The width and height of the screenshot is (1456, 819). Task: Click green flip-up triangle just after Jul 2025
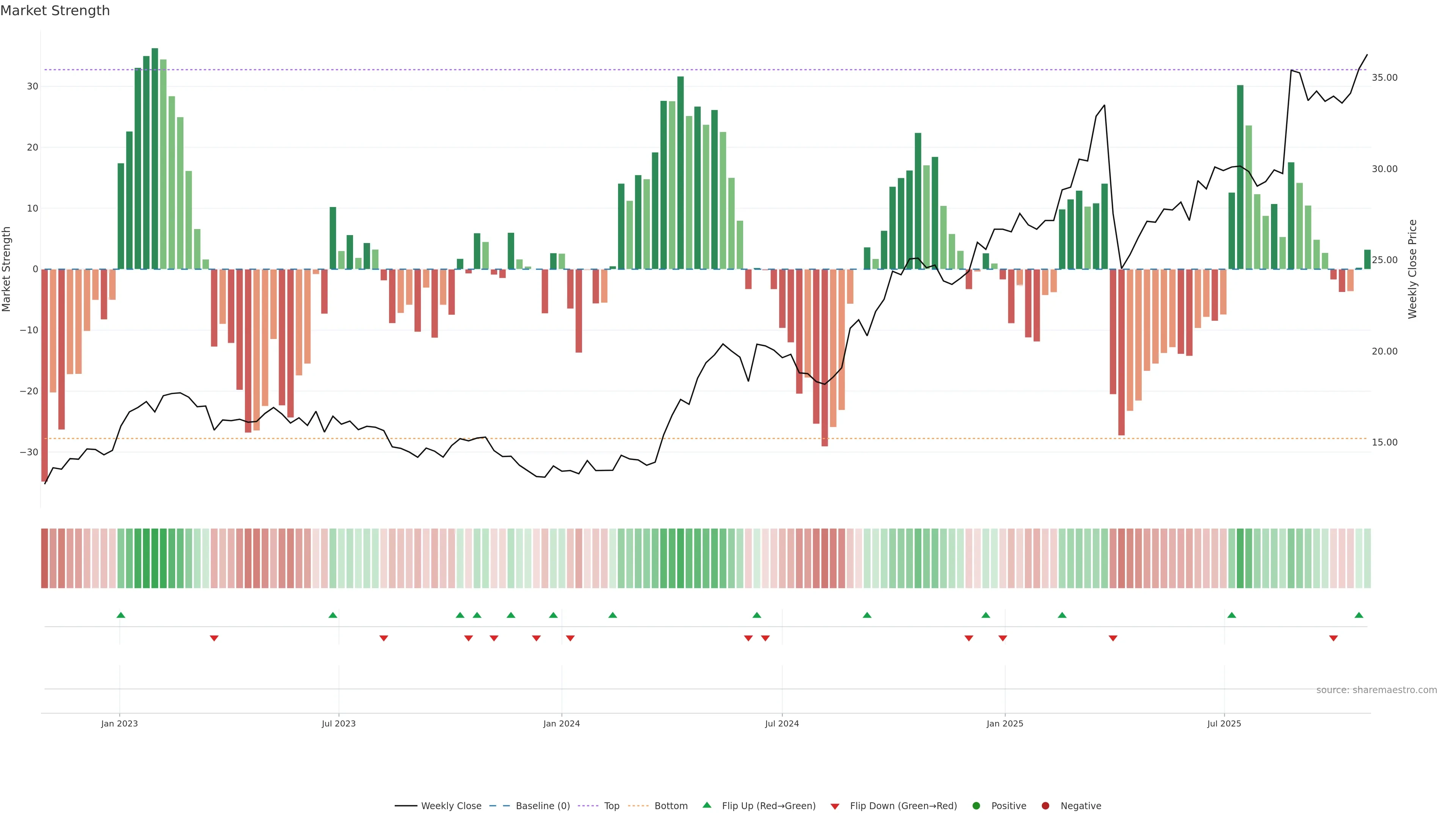point(1232,615)
